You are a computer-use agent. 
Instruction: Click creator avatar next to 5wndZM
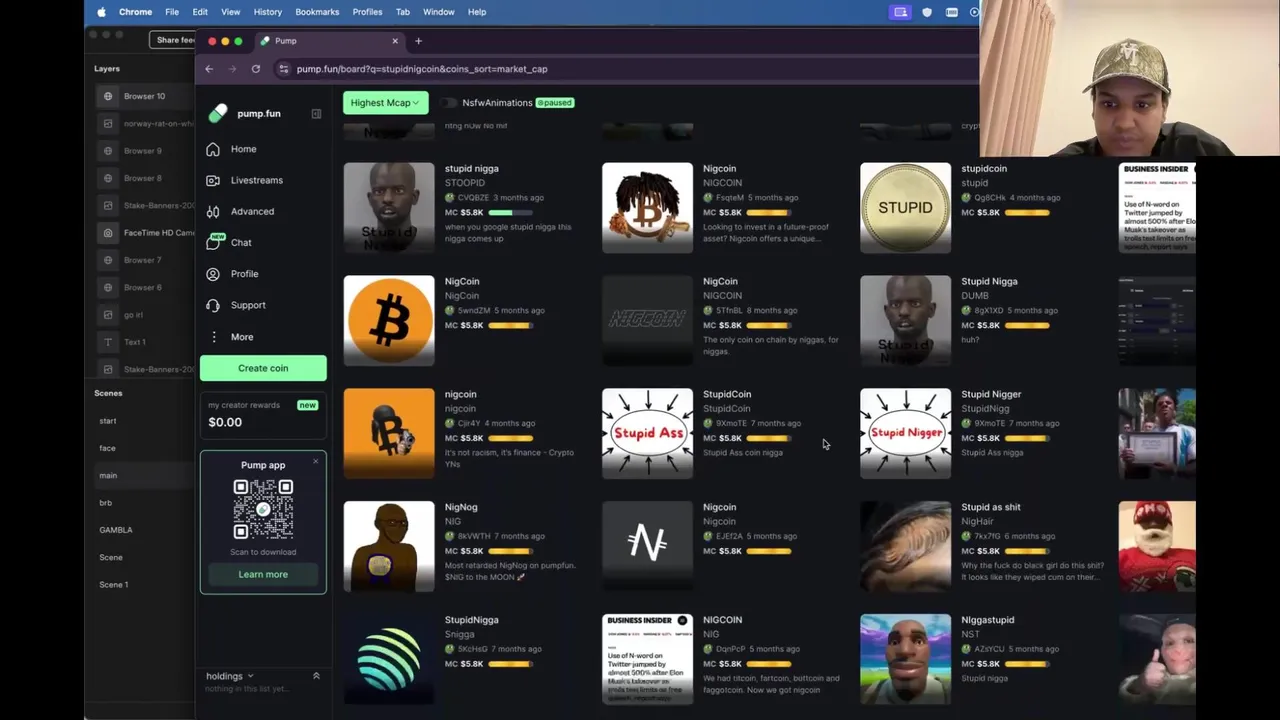tap(450, 311)
